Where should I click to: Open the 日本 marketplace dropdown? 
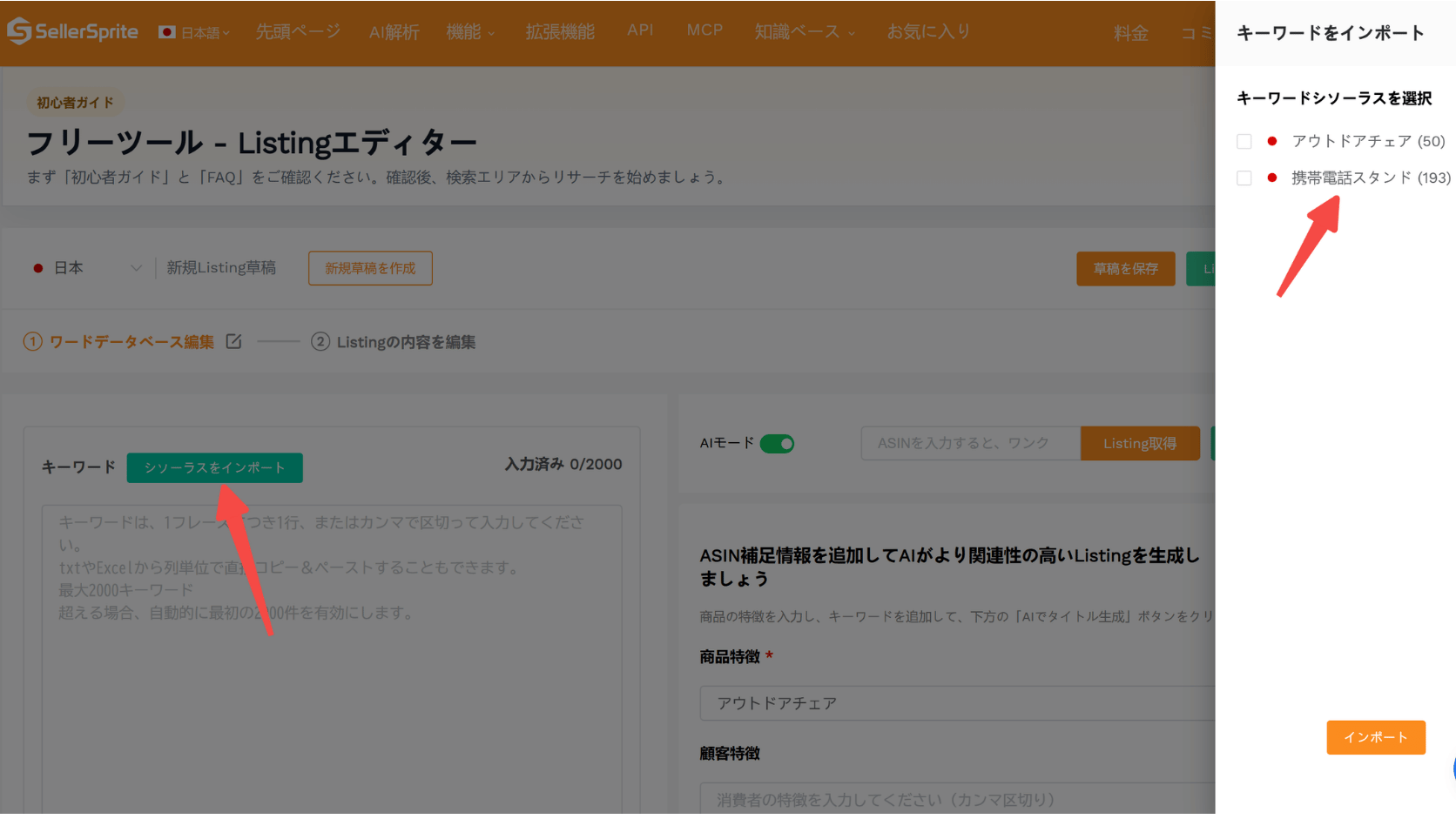pyautogui.click(x=86, y=268)
